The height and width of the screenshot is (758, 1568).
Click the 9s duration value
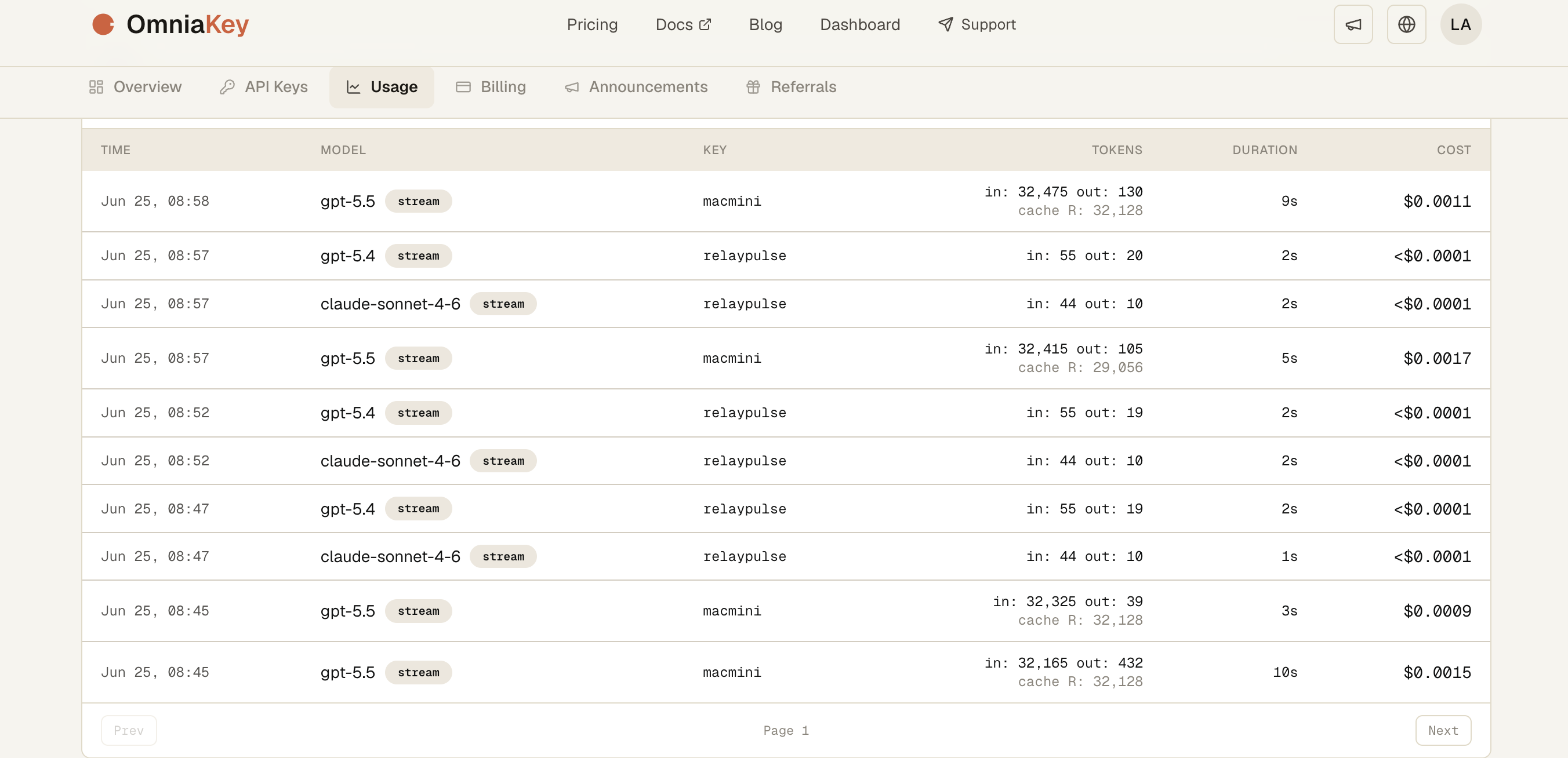coord(1289,201)
